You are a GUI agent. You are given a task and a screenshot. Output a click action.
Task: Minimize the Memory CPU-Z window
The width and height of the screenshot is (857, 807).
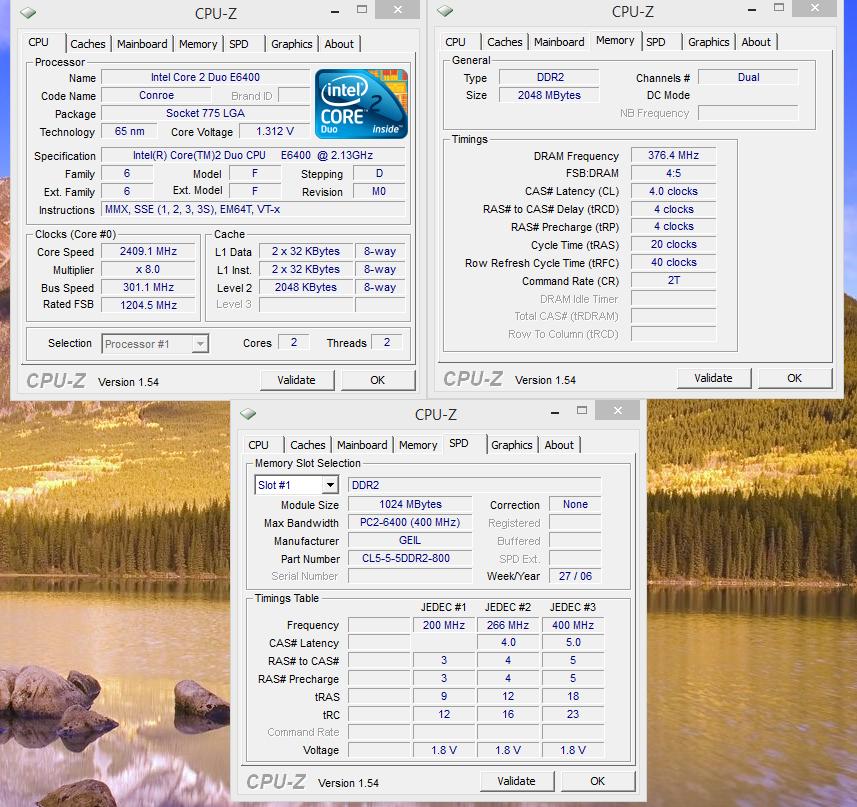tap(753, 10)
